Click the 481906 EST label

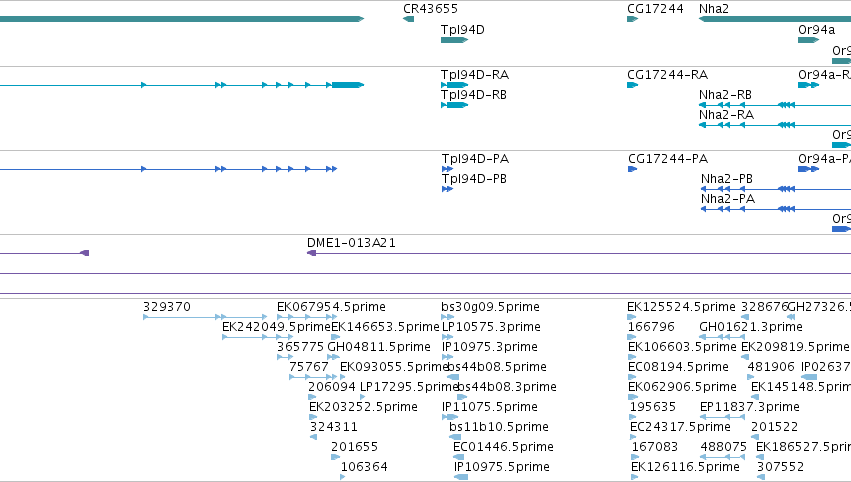click(771, 367)
